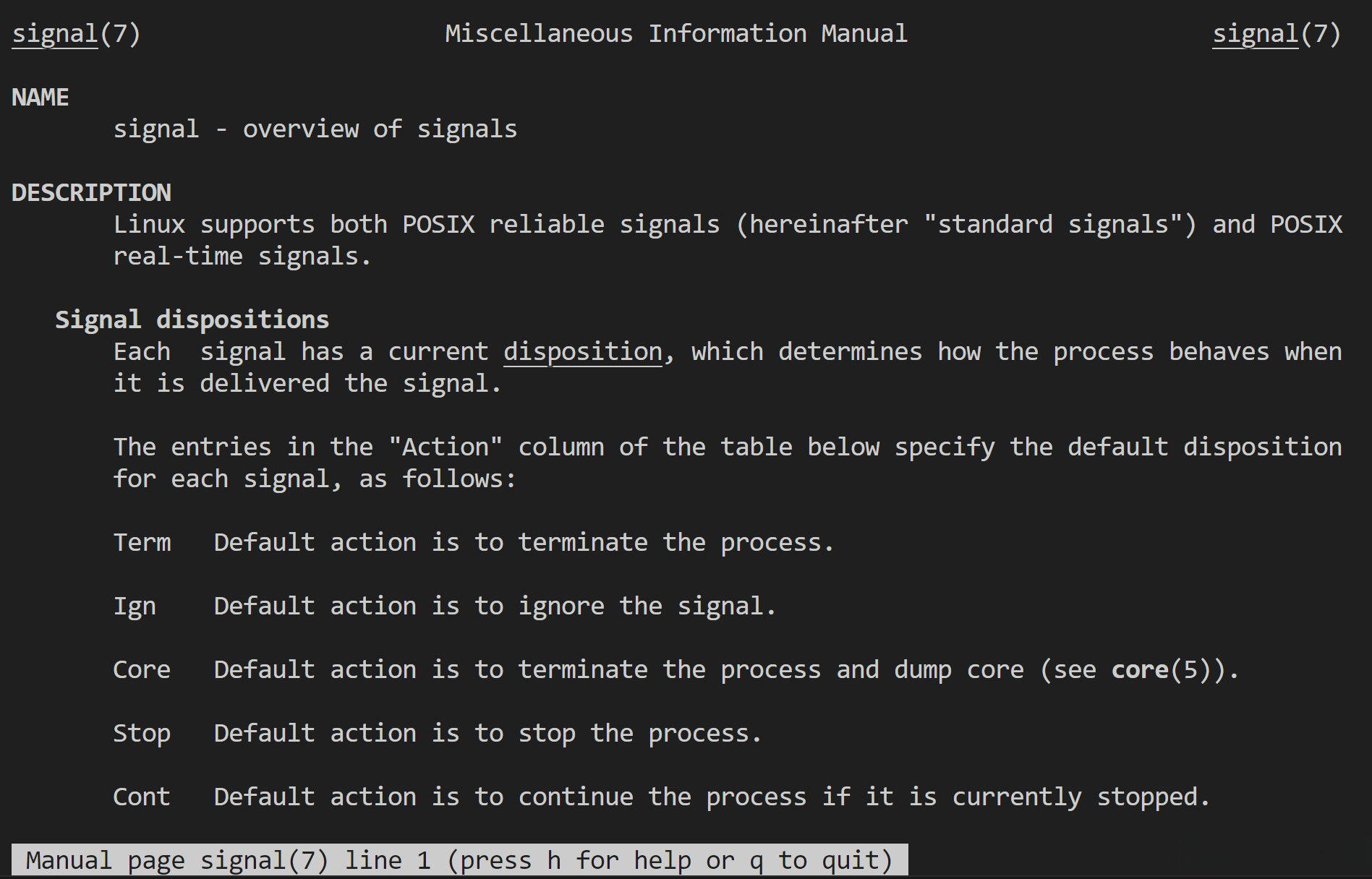Click the "ignore the signal" description text
The width and height of the screenshot is (1372, 879).
click(x=647, y=606)
